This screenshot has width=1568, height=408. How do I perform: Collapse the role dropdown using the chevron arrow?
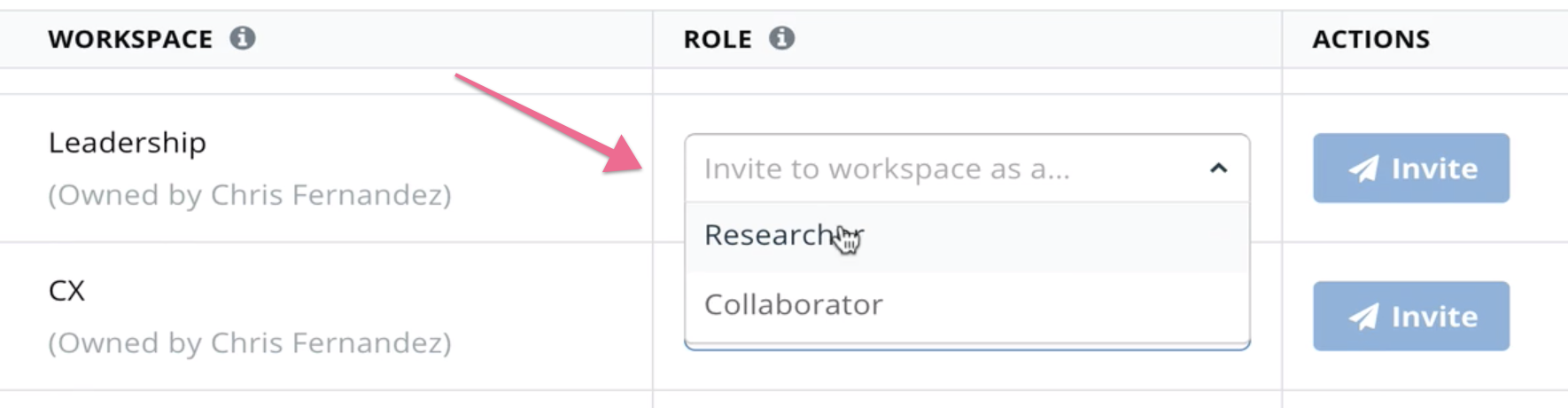coord(1219,169)
